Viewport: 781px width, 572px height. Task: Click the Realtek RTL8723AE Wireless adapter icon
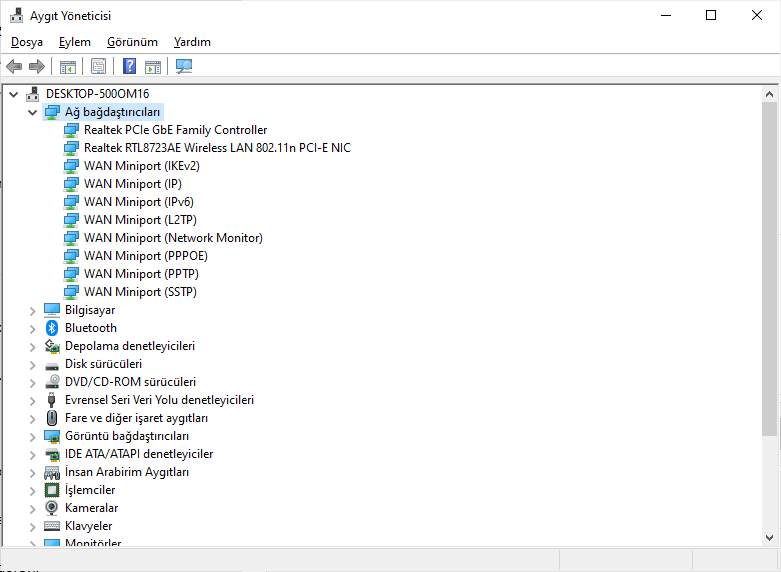[71, 148]
